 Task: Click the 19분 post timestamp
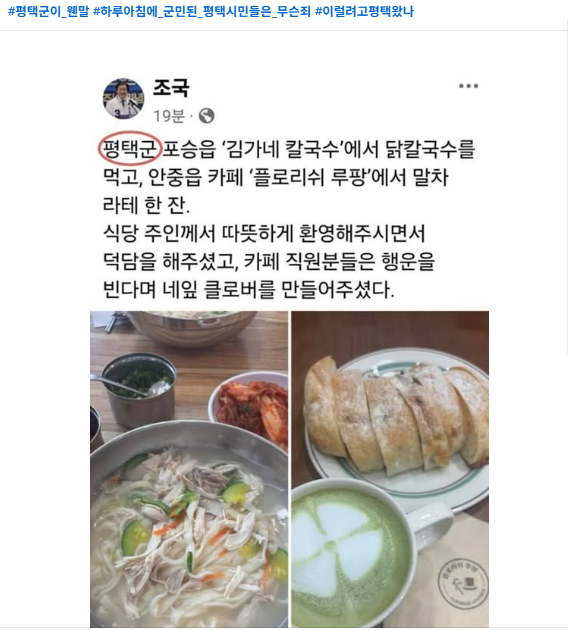(168, 116)
